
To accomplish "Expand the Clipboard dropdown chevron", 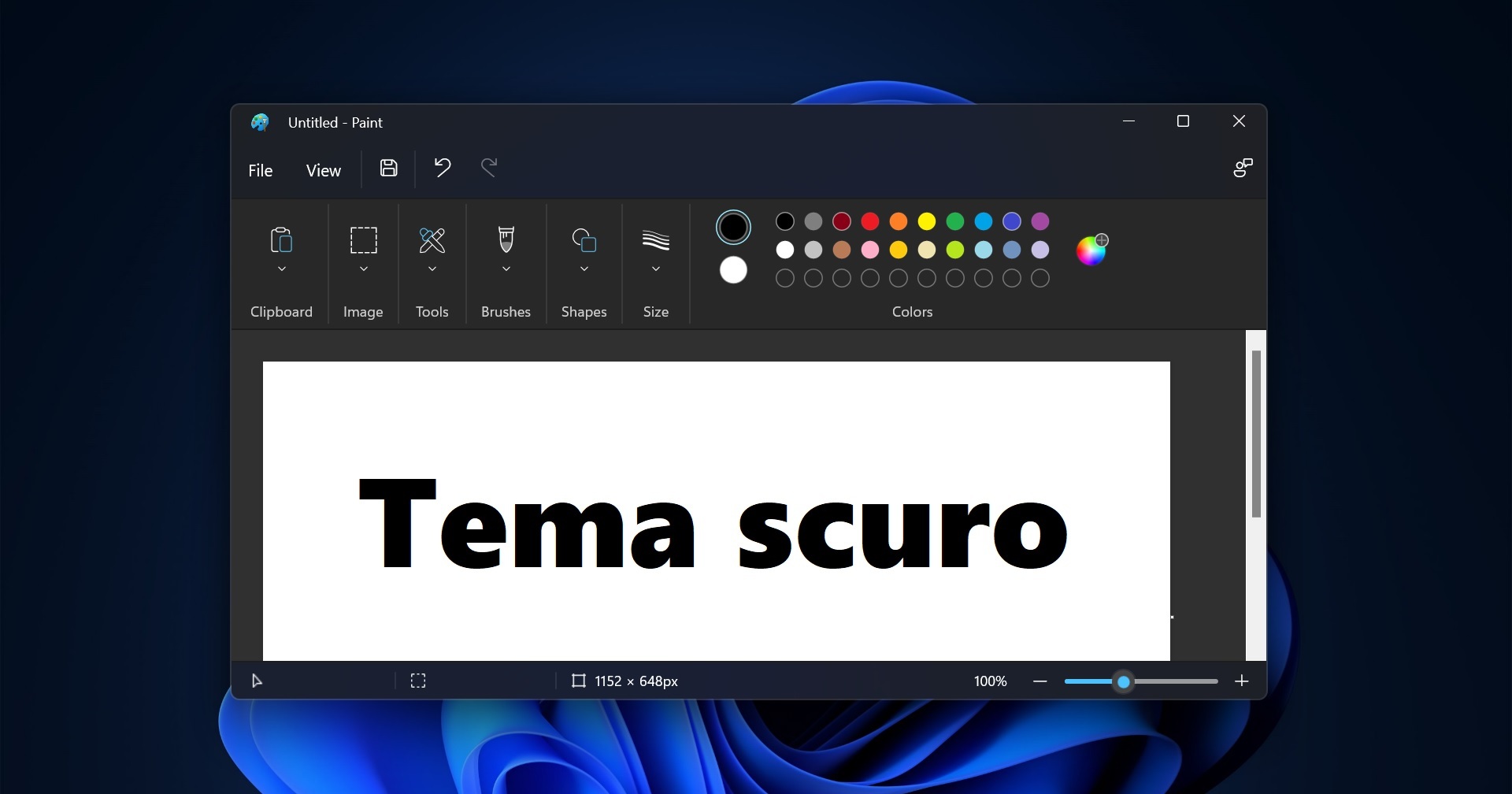I will pos(282,269).
